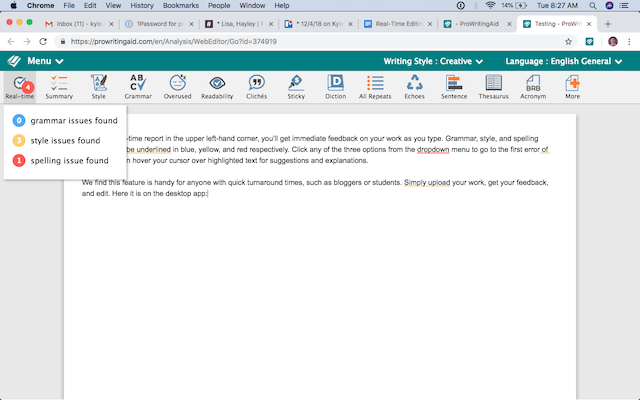Open the People menu

point(219,5)
